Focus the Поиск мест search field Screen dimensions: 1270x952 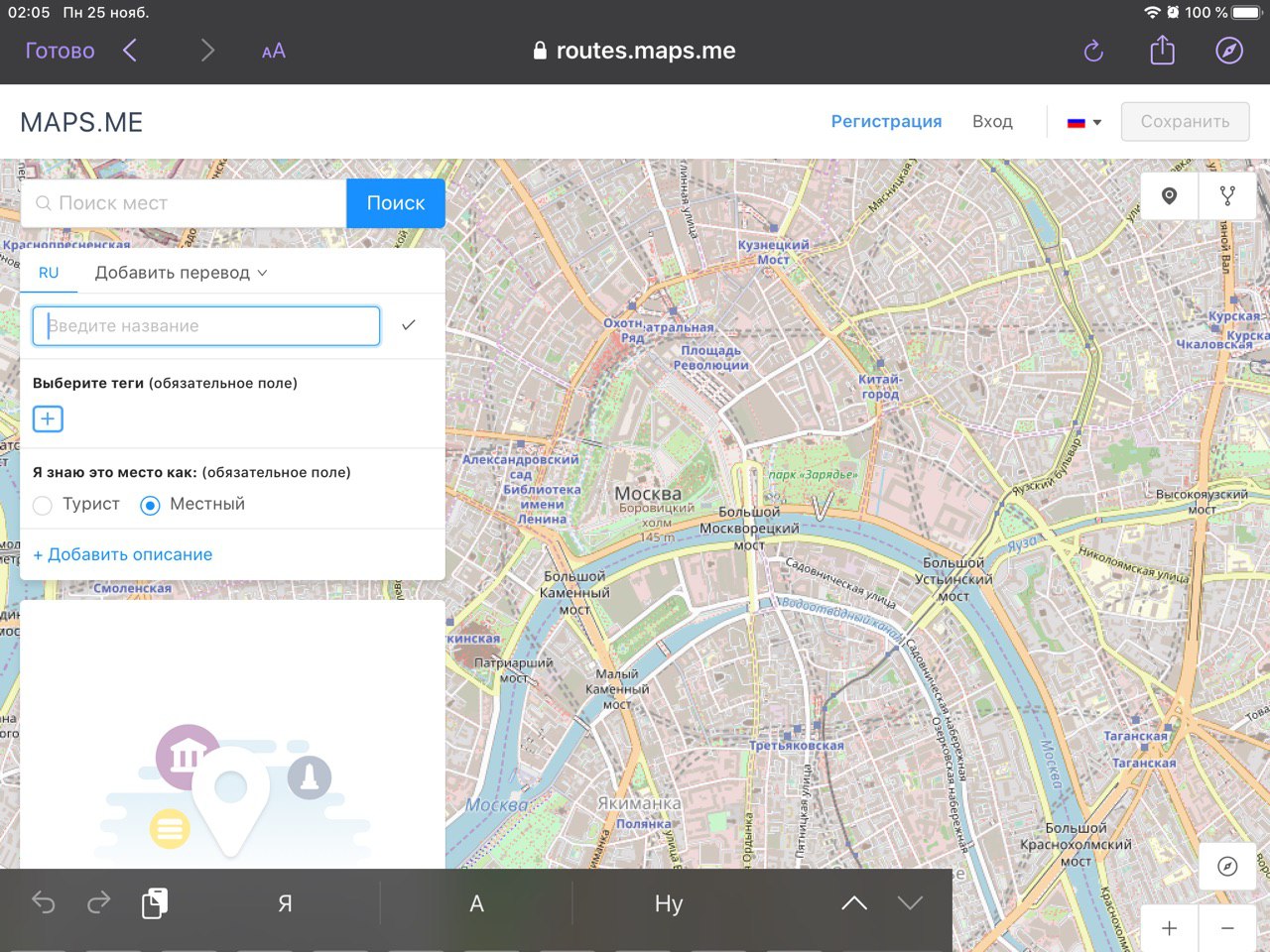coord(189,203)
